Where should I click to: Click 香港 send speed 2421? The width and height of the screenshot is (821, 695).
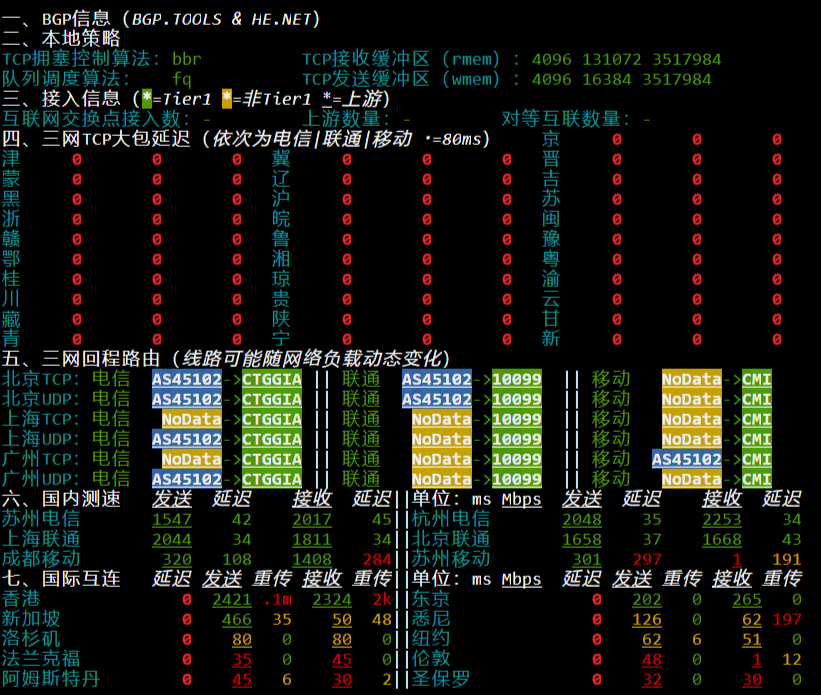(x=232, y=600)
